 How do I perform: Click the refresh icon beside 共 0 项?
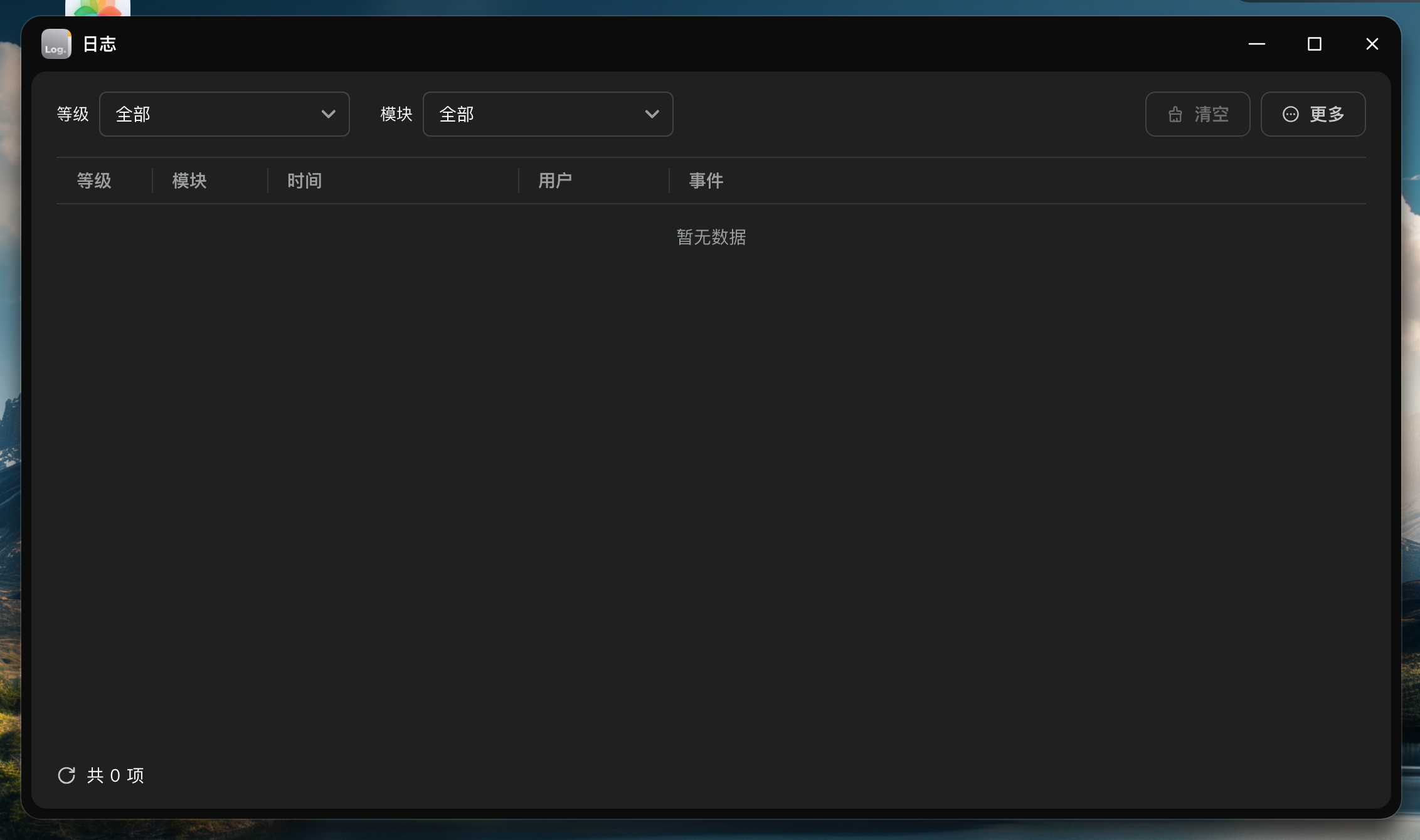pos(66,775)
